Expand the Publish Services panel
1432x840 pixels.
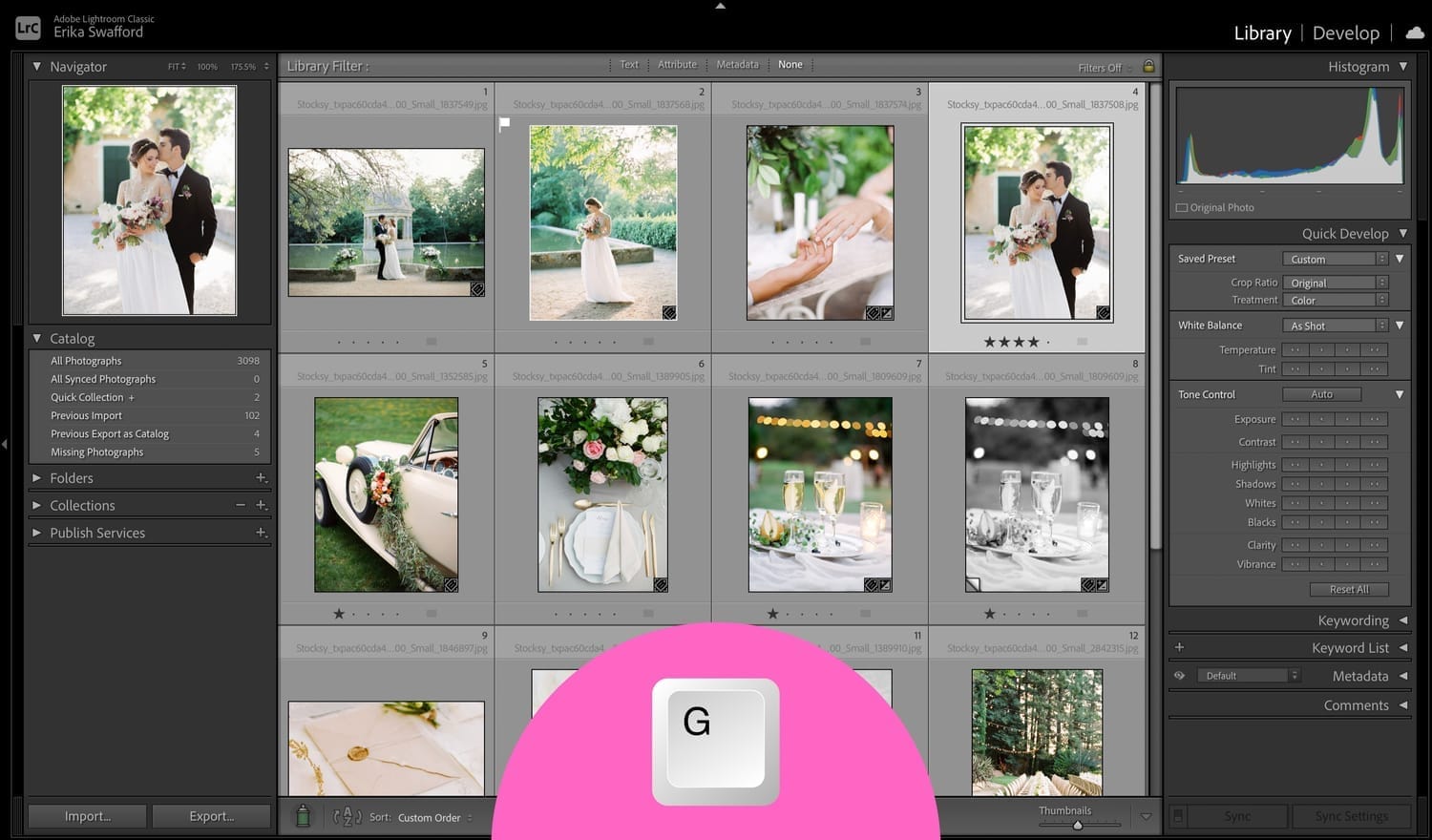pos(37,533)
